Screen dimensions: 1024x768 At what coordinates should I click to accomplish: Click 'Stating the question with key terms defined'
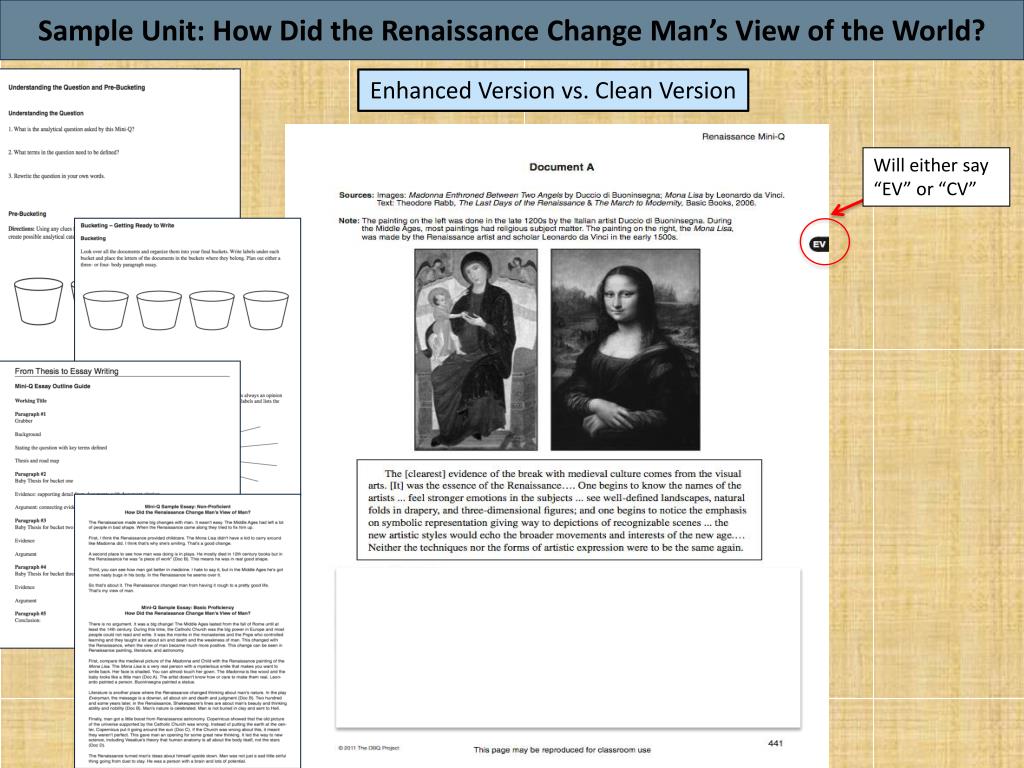(x=61, y=447)
